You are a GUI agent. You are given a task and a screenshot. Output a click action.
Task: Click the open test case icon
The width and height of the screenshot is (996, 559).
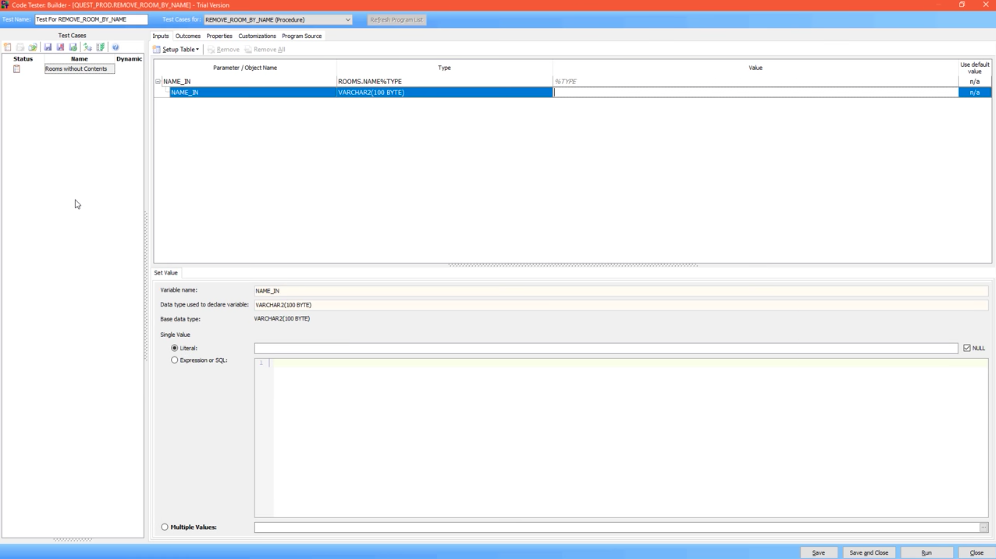(32, 47)
